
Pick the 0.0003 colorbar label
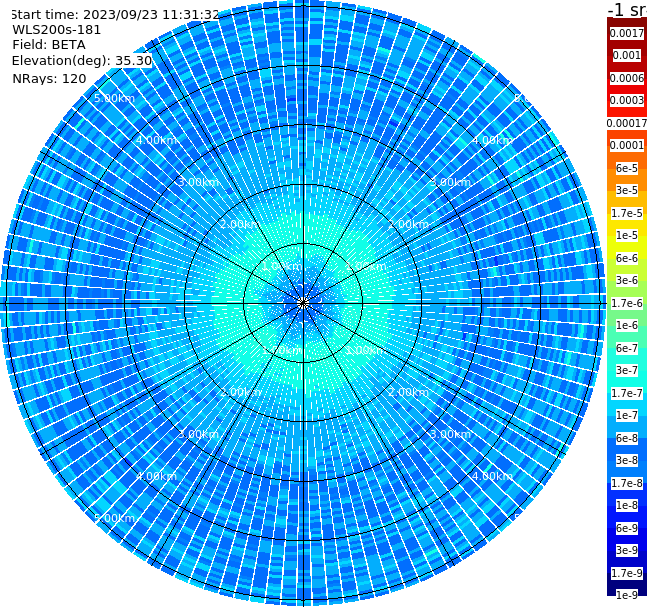pyautogui.click(x=627, y=100)
